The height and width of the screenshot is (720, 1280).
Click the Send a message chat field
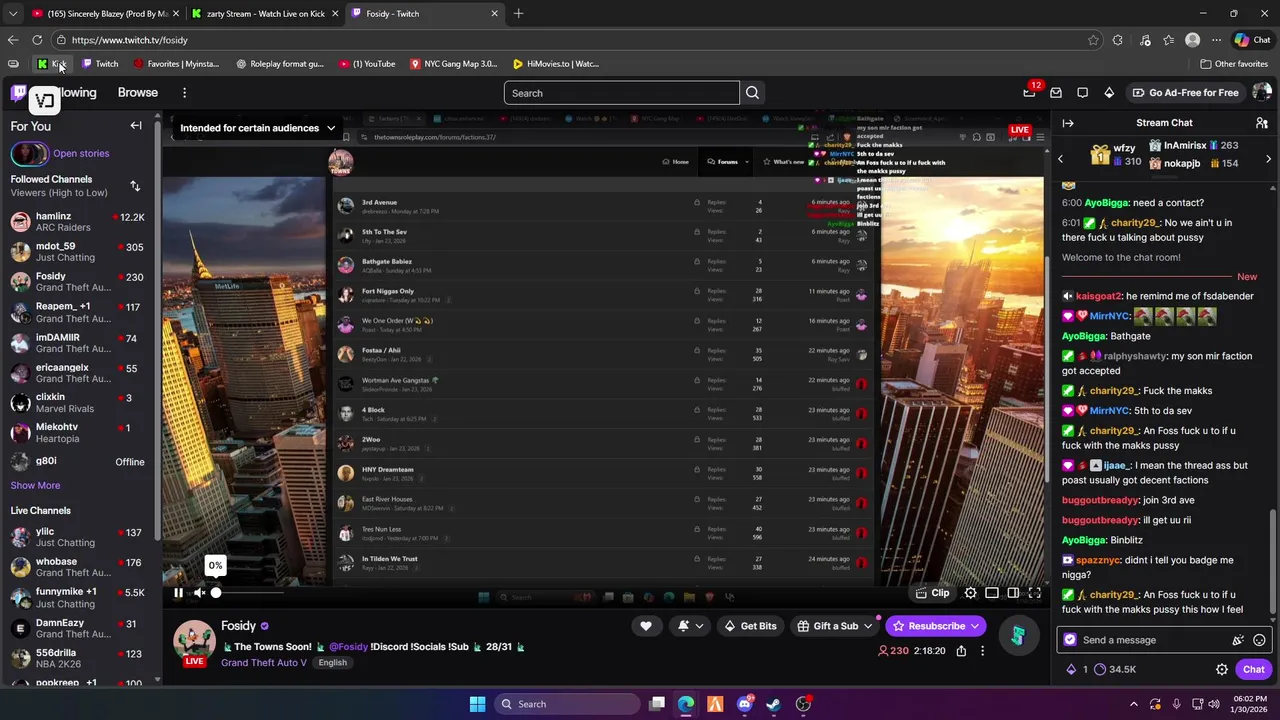point(1155,640)
